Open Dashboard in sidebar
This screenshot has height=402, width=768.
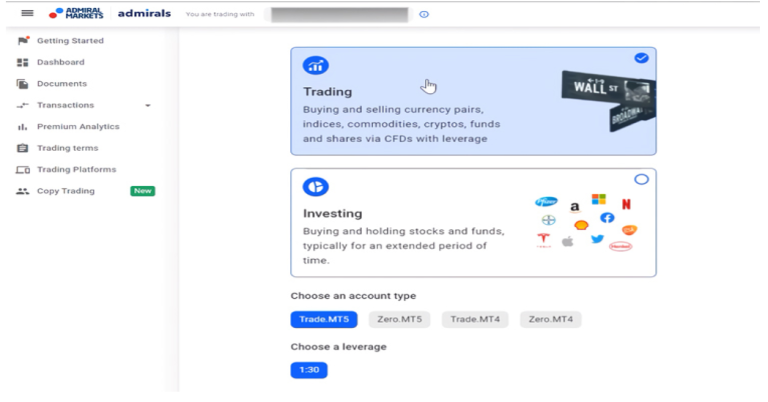[61, 62]
